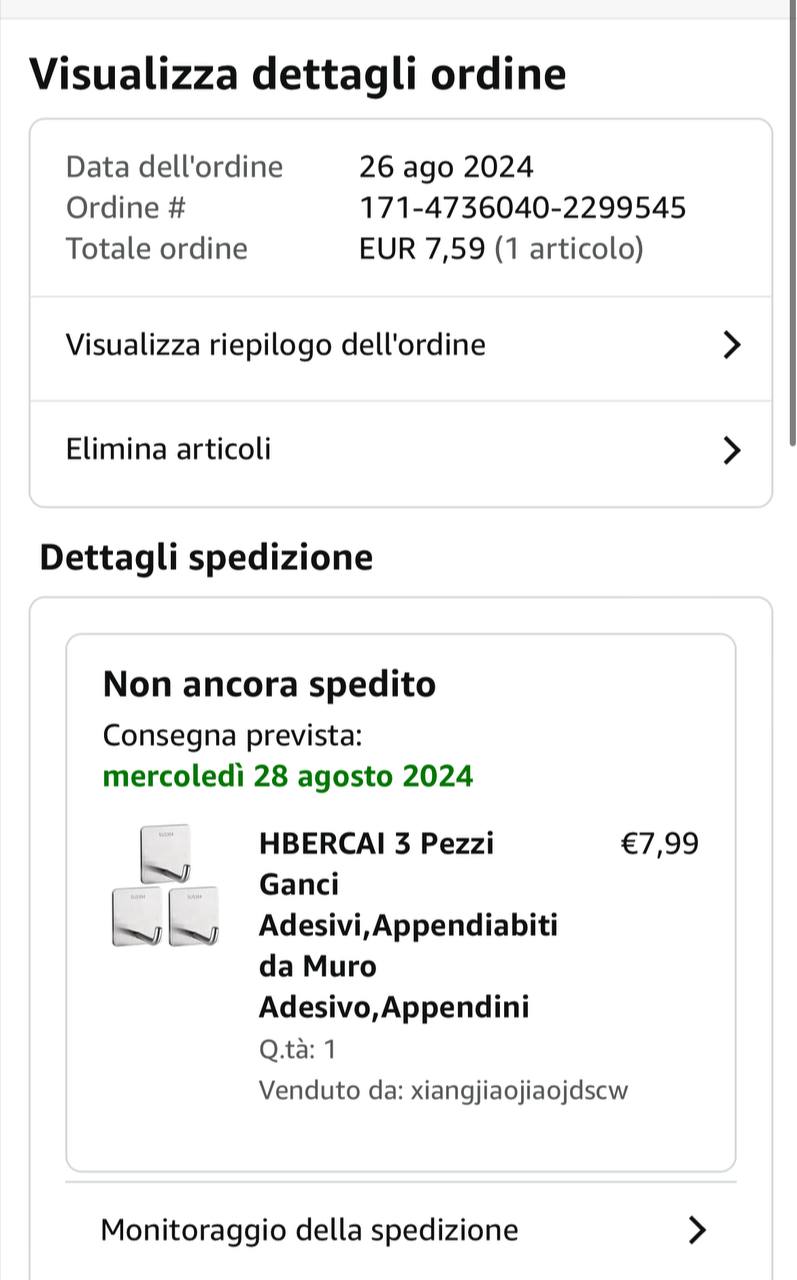
Task: Click the Q.tà: 1 quantity text
Action: pos(297,1050)
